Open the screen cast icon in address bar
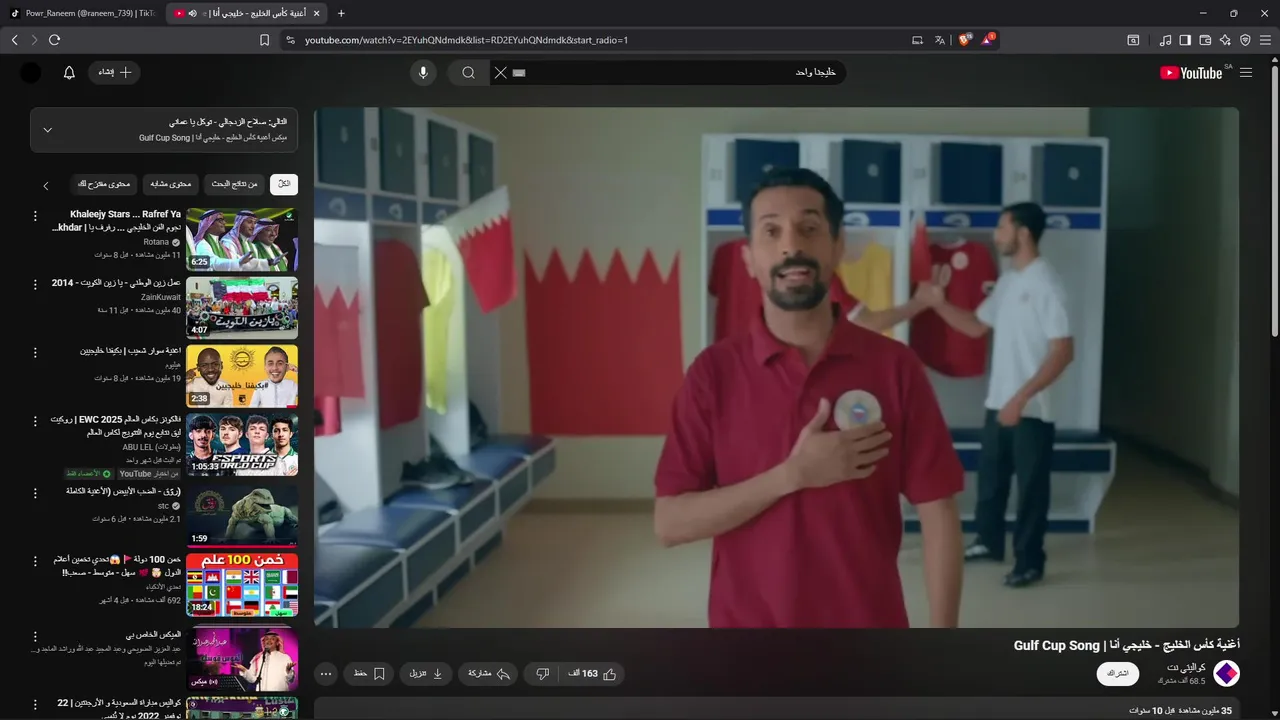 917,40
